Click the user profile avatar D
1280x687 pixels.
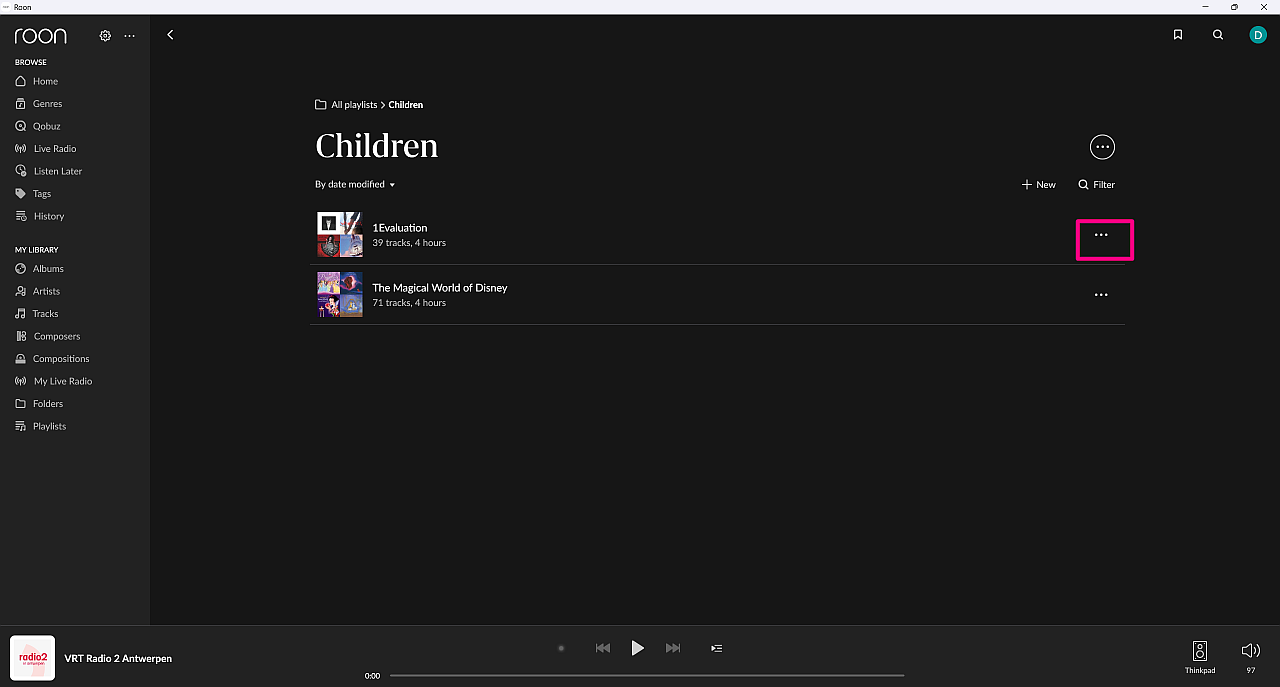(x=1257, y=35)
